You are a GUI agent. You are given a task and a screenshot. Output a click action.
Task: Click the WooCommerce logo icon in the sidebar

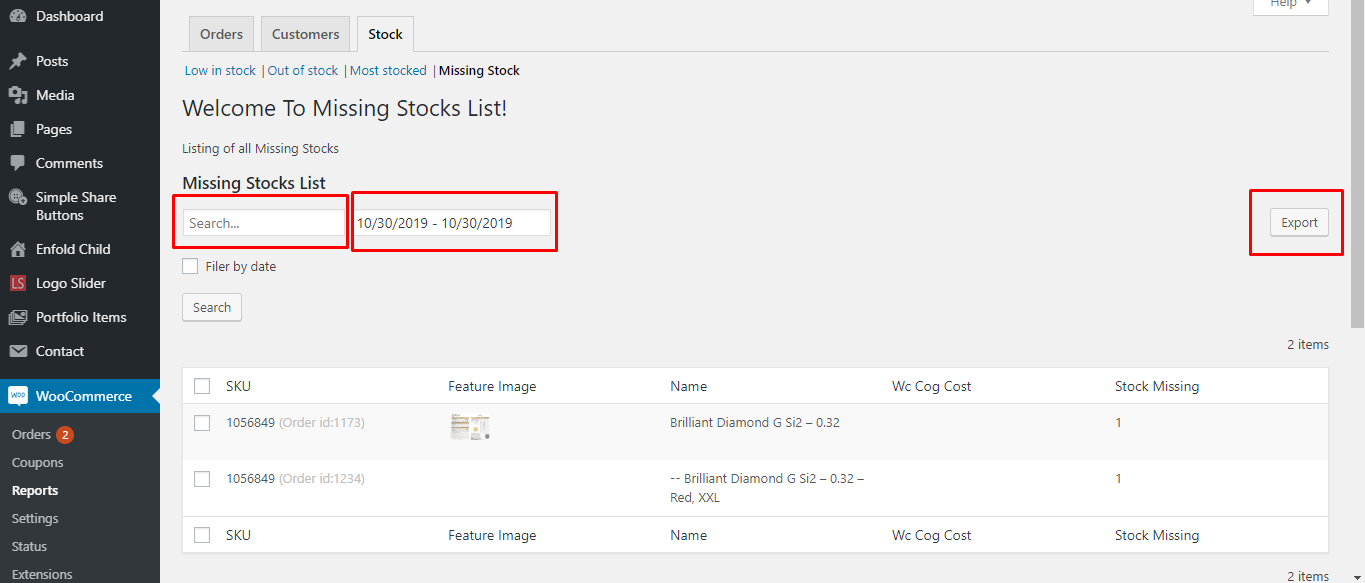click(x=18, y=396)
